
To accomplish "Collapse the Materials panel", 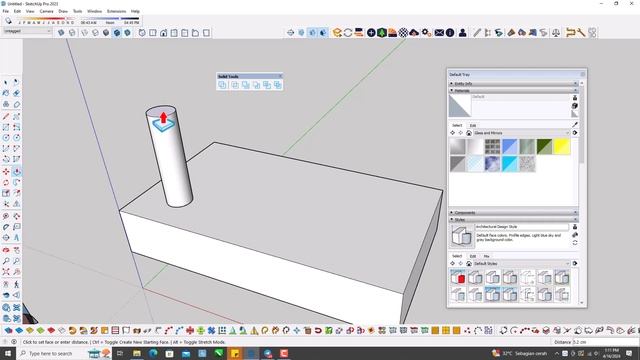I will [513, 91].
